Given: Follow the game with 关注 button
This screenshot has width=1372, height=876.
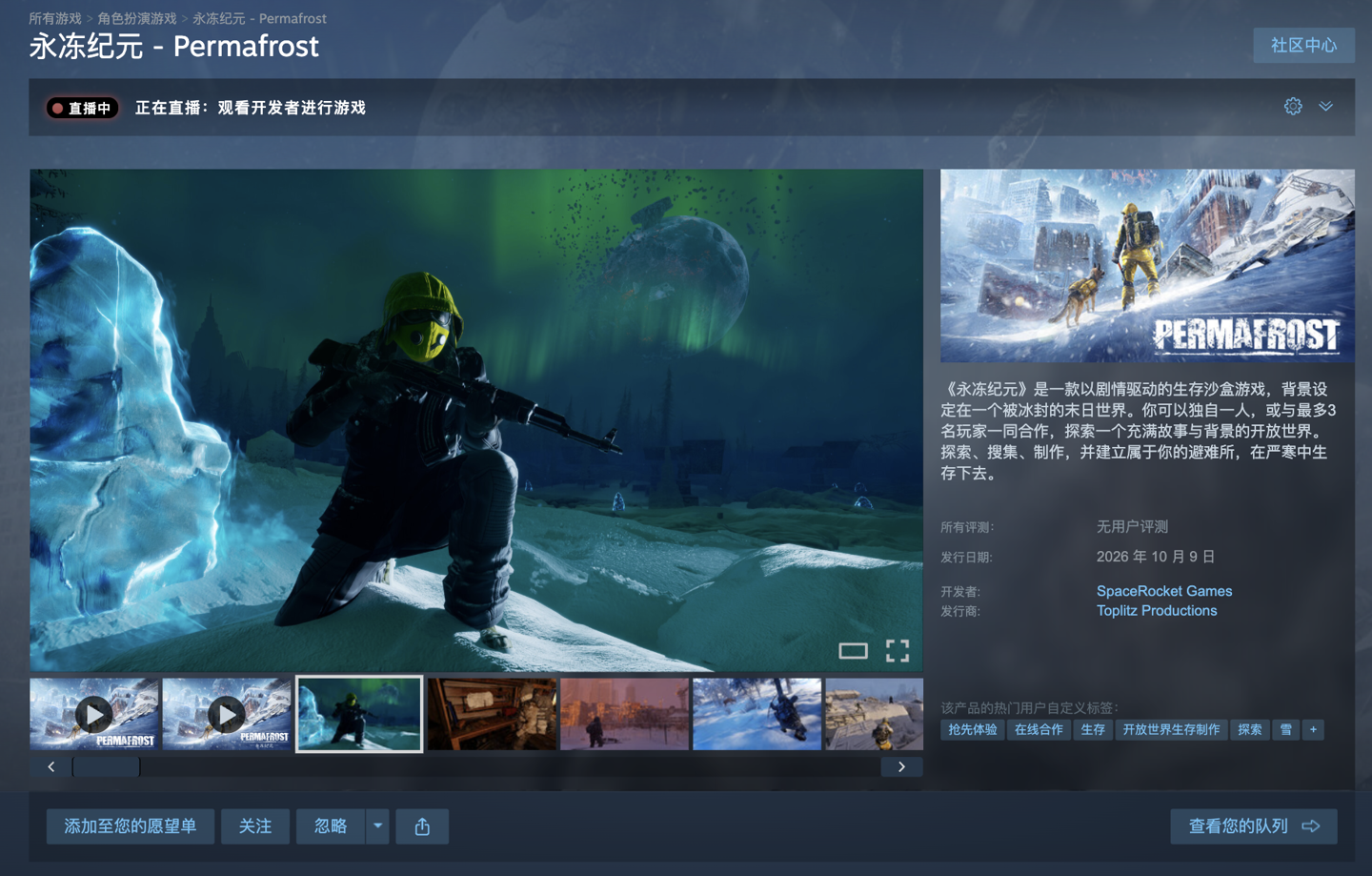Looking at the screenshot, I should pyautogui.click(x=255, y=826).
